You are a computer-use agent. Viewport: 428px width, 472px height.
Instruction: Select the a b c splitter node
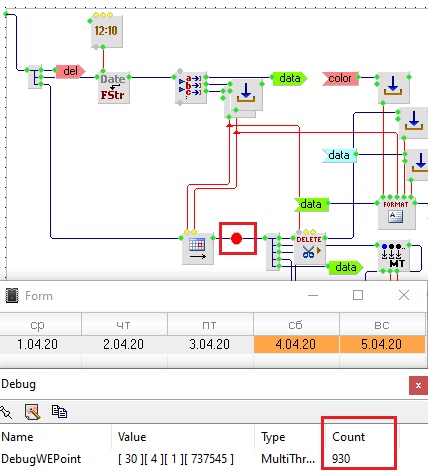tap(191, 87)
